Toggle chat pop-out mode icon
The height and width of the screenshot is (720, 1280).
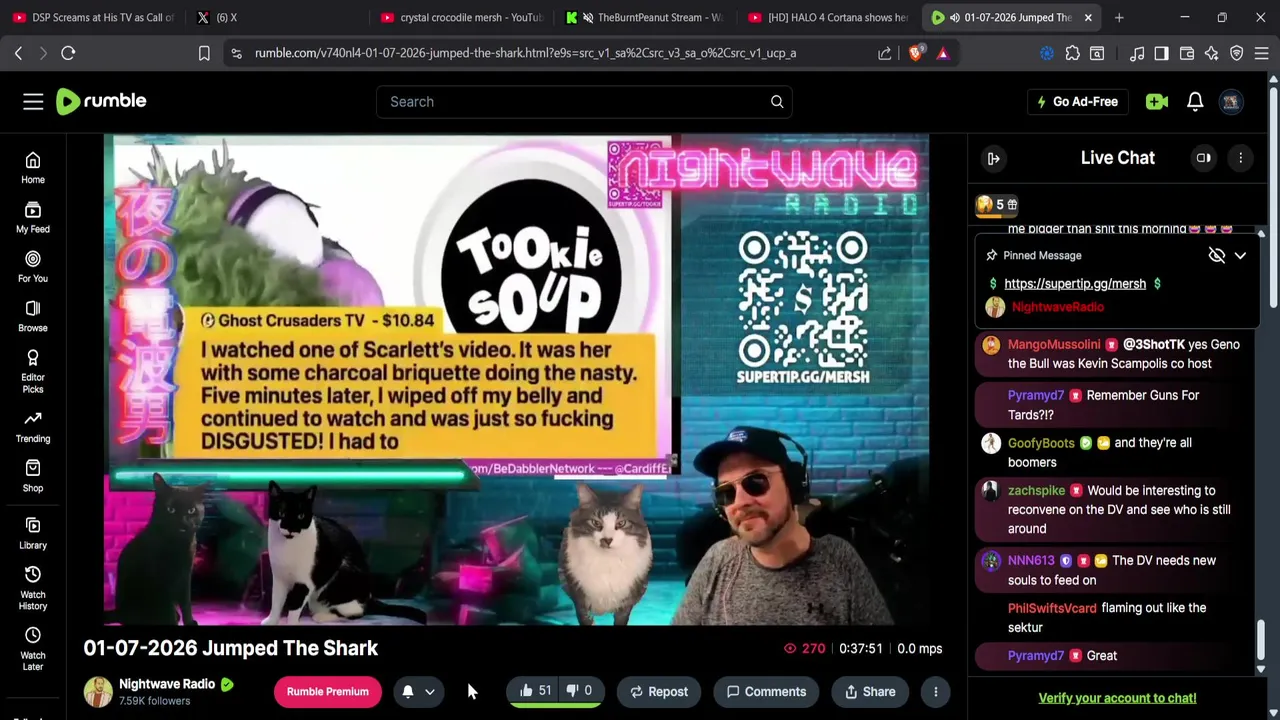(x=1204, y=158)
